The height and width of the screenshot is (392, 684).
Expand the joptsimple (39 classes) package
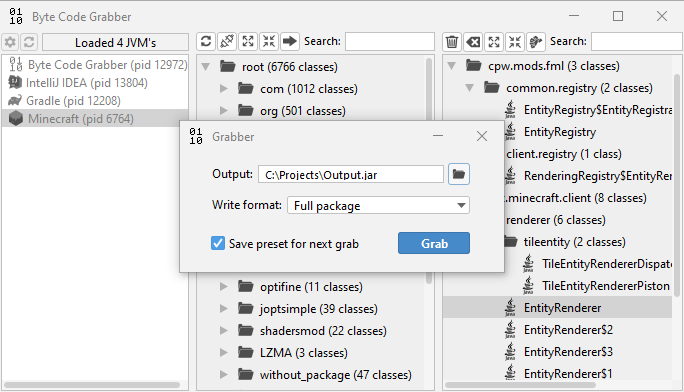coord(224,308)
